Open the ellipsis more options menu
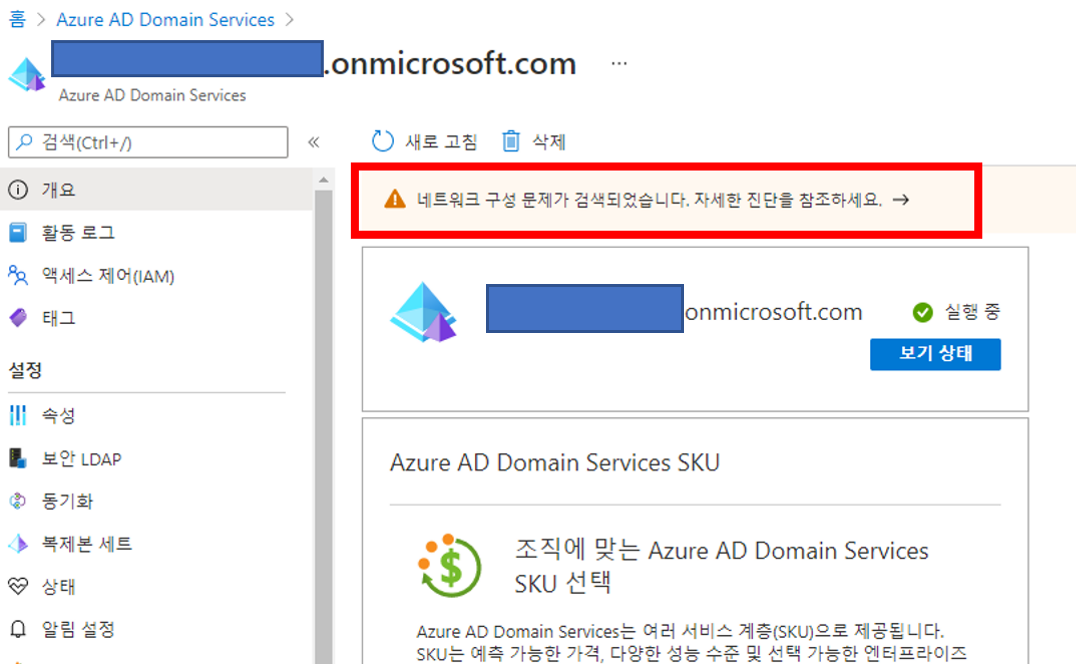 (619, 63)
